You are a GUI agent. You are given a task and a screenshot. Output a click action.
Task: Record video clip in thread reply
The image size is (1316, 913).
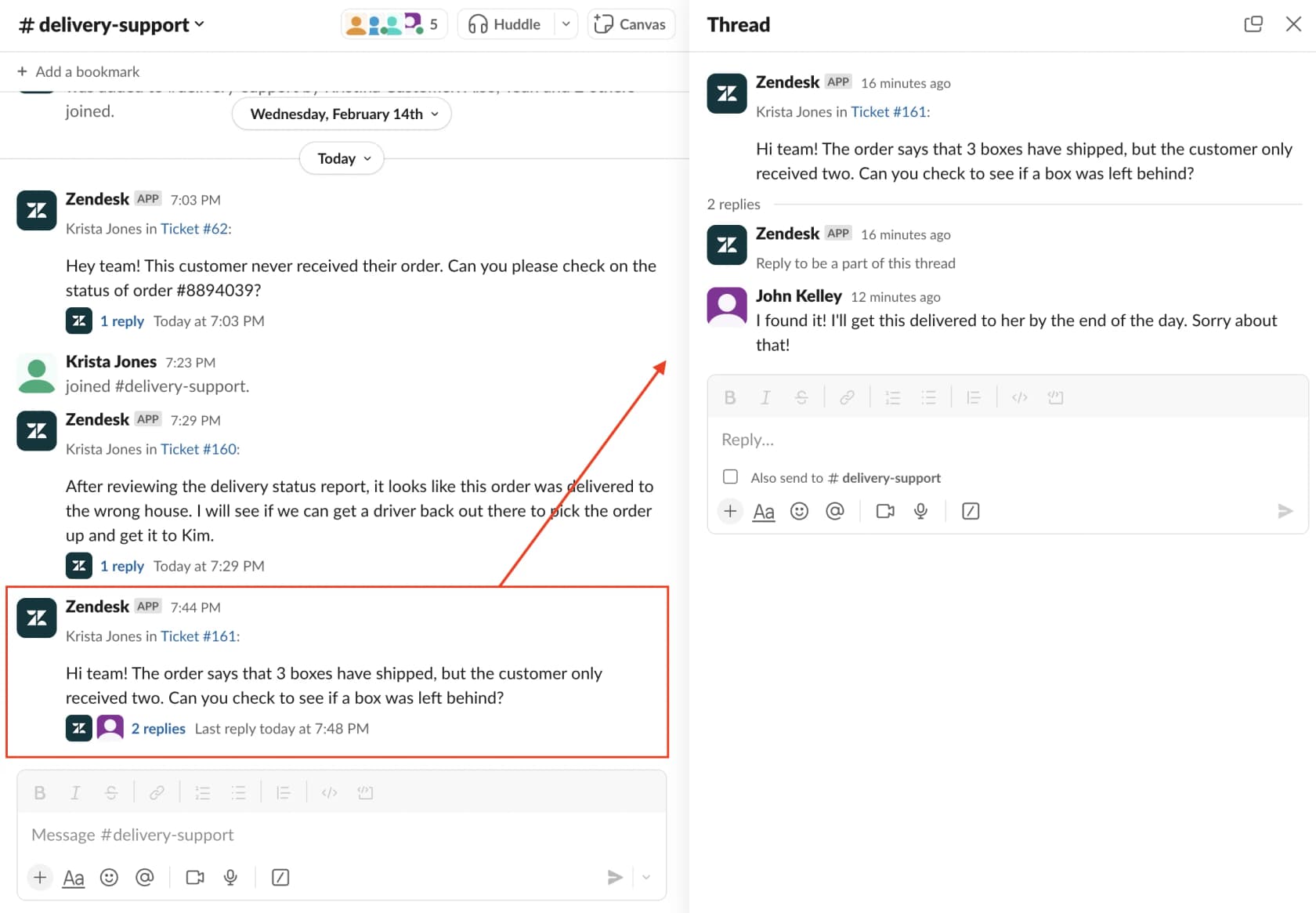tap(885, 511)
